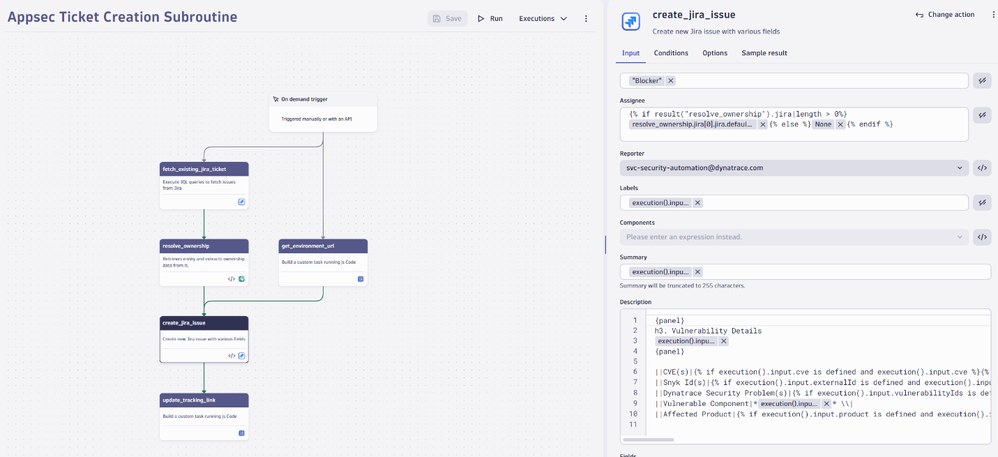The height and width of the screenshot is (457, 998).
Task: Remove the None chip in Assignee
Action: click(840, 125)
